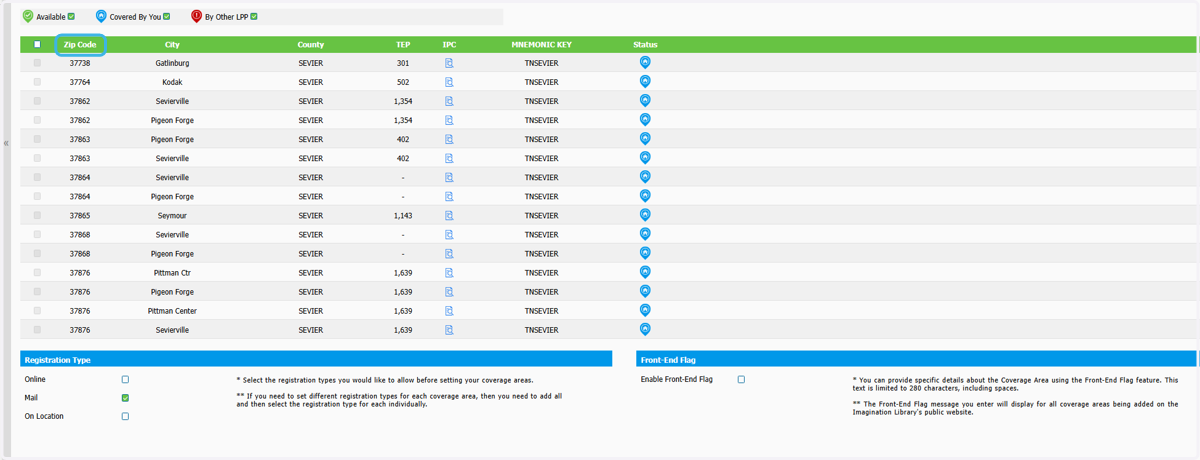Click status pin for 37863 Pigeon Forge row
Screen dimensions: 1200x460
[x=645, y=138]
